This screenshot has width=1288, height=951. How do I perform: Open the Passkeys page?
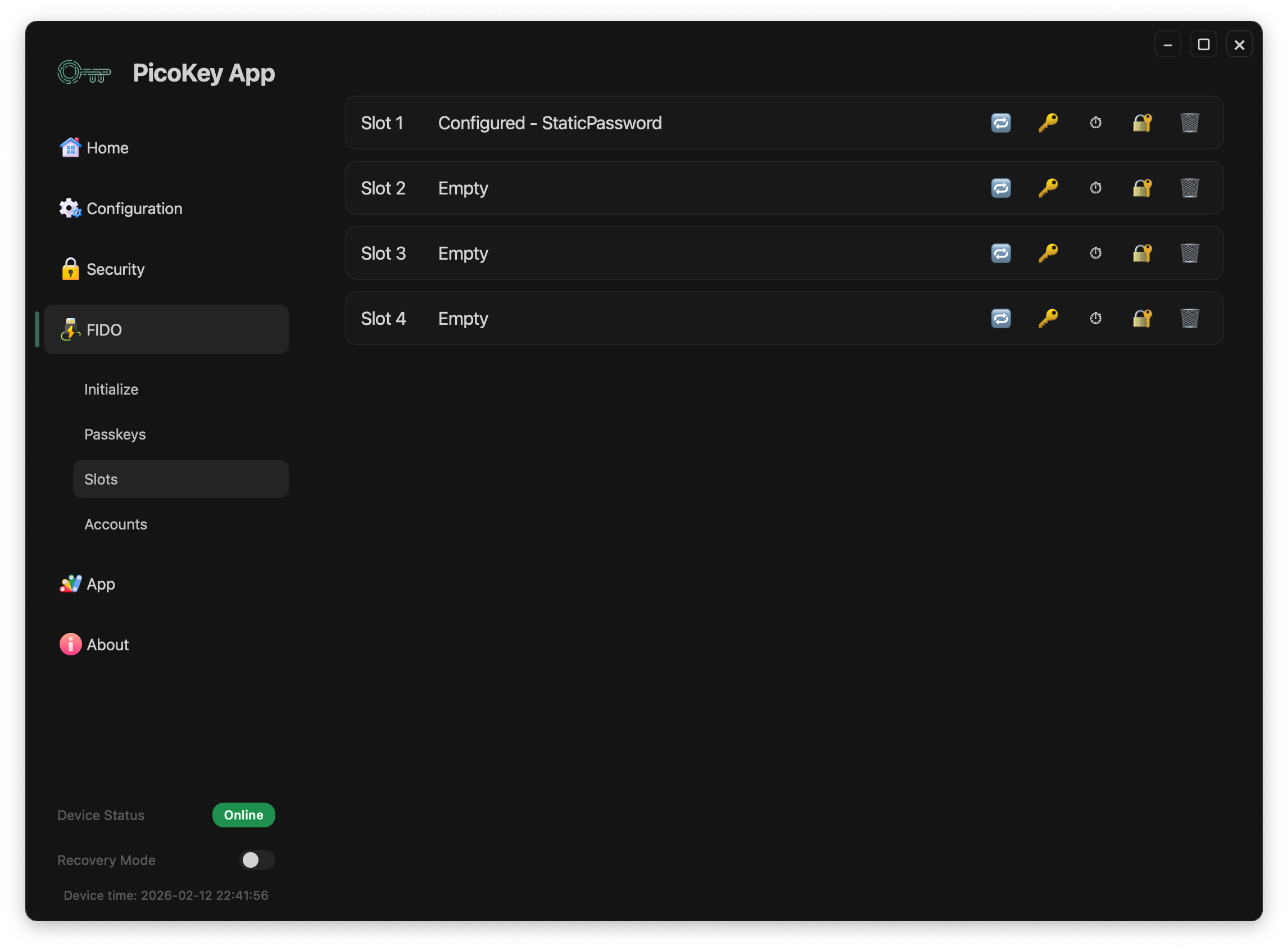(115, 434)
